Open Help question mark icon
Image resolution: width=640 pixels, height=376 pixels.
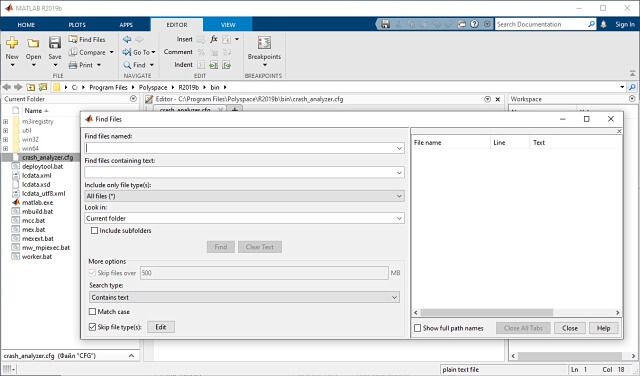[x=474, y=24]
